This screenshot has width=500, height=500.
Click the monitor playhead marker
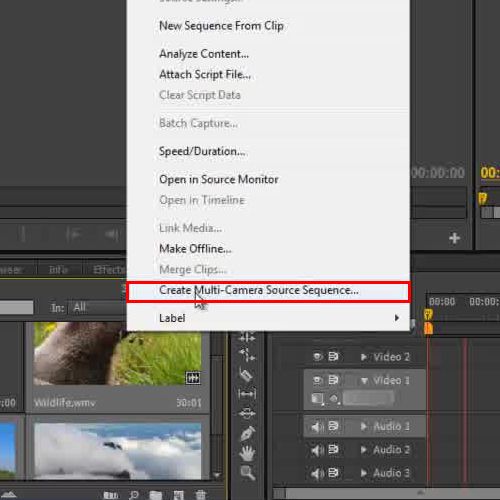pos(483,199)
